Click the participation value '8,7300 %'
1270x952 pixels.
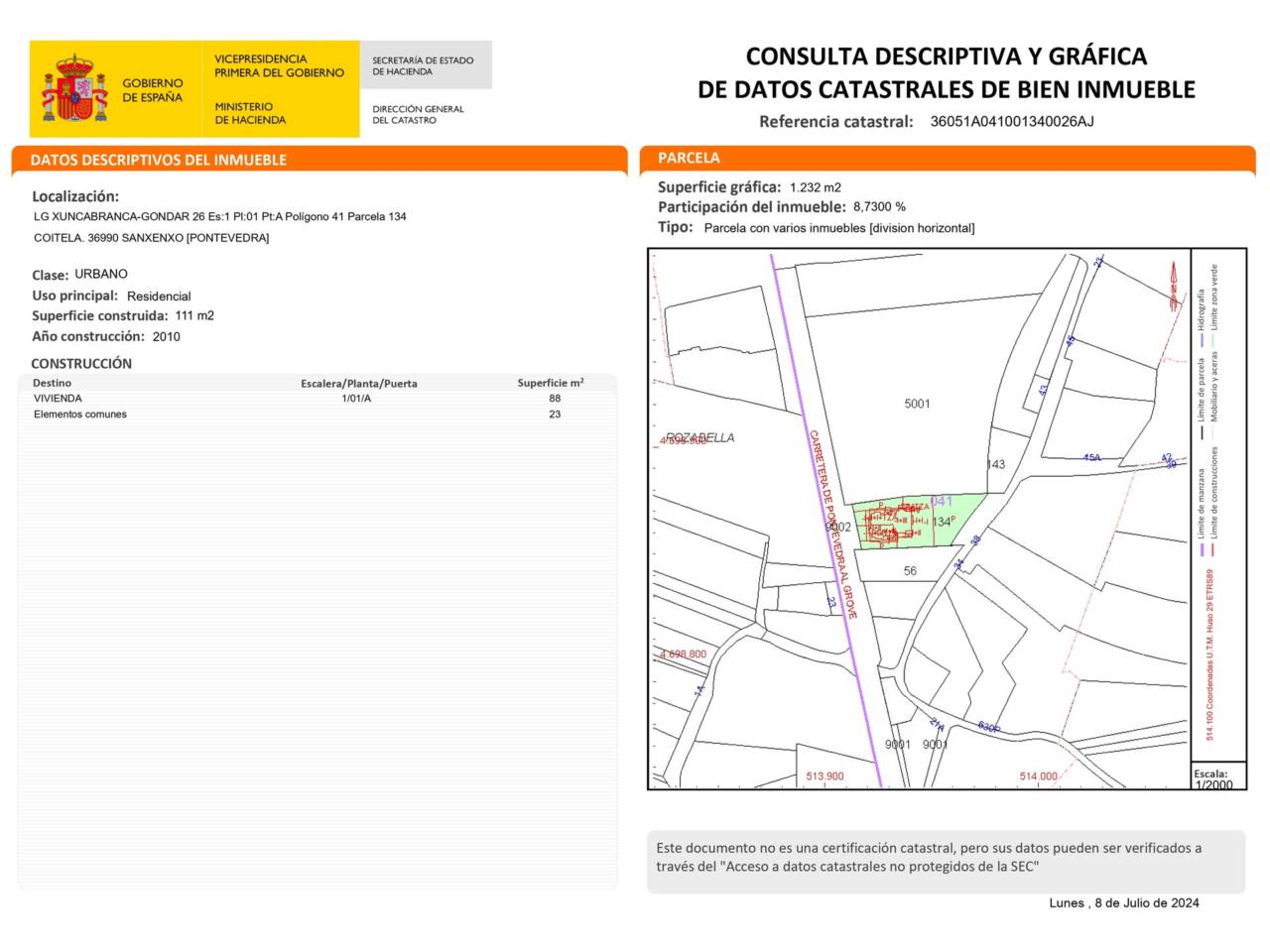click(x=879, y=207)
